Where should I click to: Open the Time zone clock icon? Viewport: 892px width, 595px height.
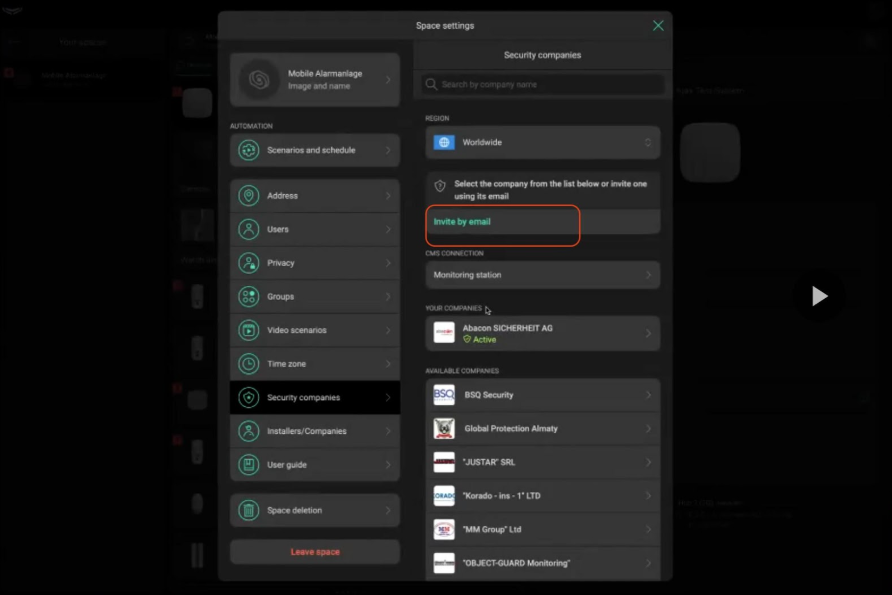(x=248, y=363)
